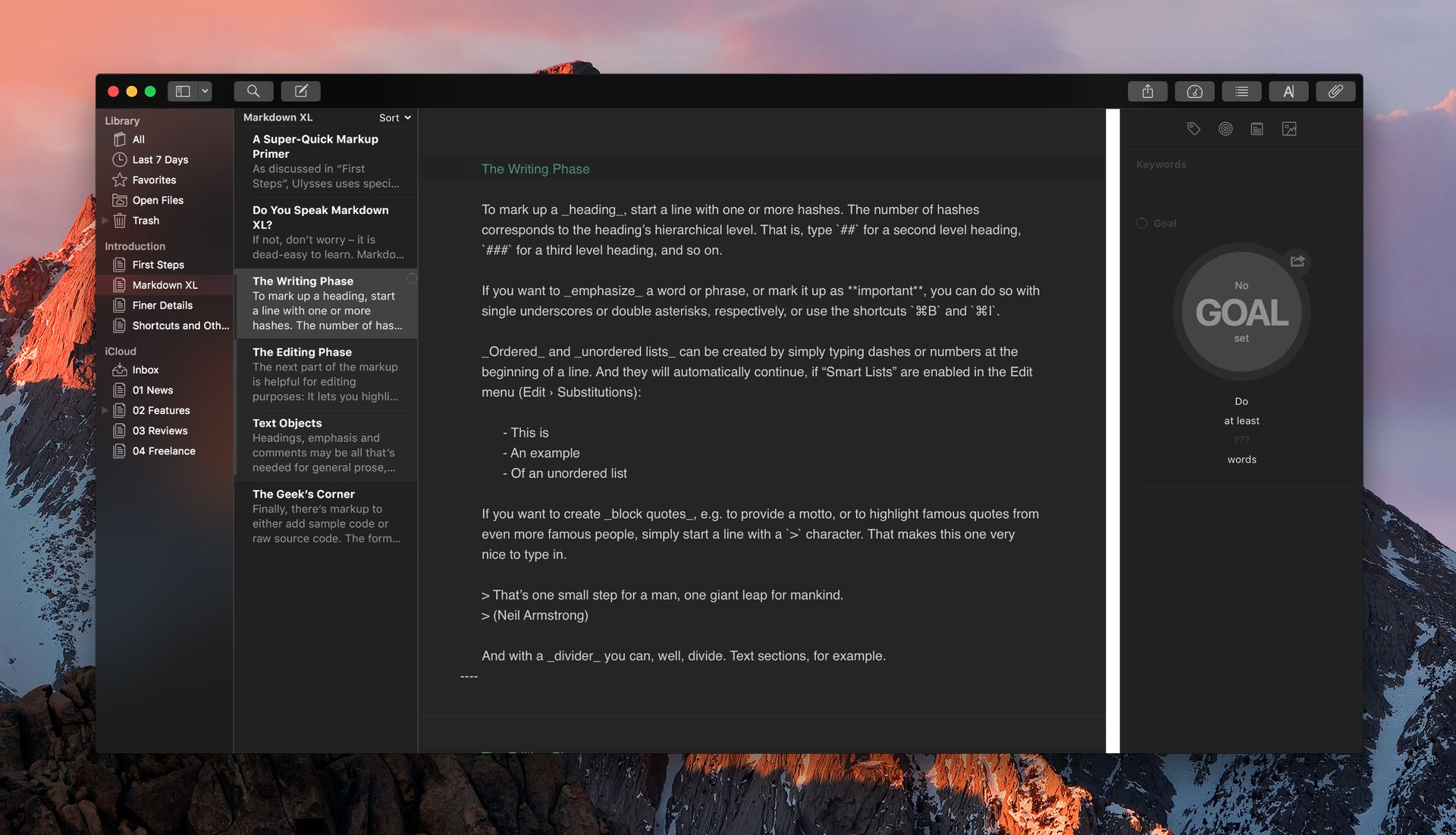Screen dimensions: 1456x835
Task: Click the goal target icon in attachments panel
Action: (x=1225, y=129)
